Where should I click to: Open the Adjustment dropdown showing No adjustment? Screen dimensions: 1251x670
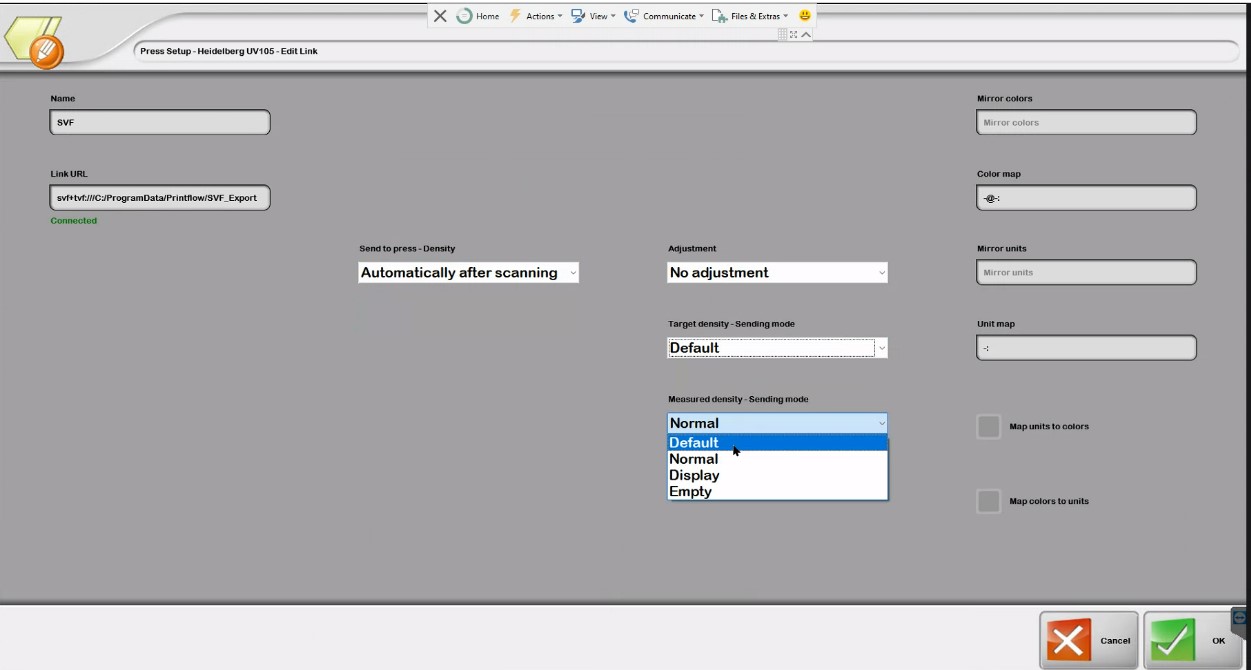[x=777, y=272]
